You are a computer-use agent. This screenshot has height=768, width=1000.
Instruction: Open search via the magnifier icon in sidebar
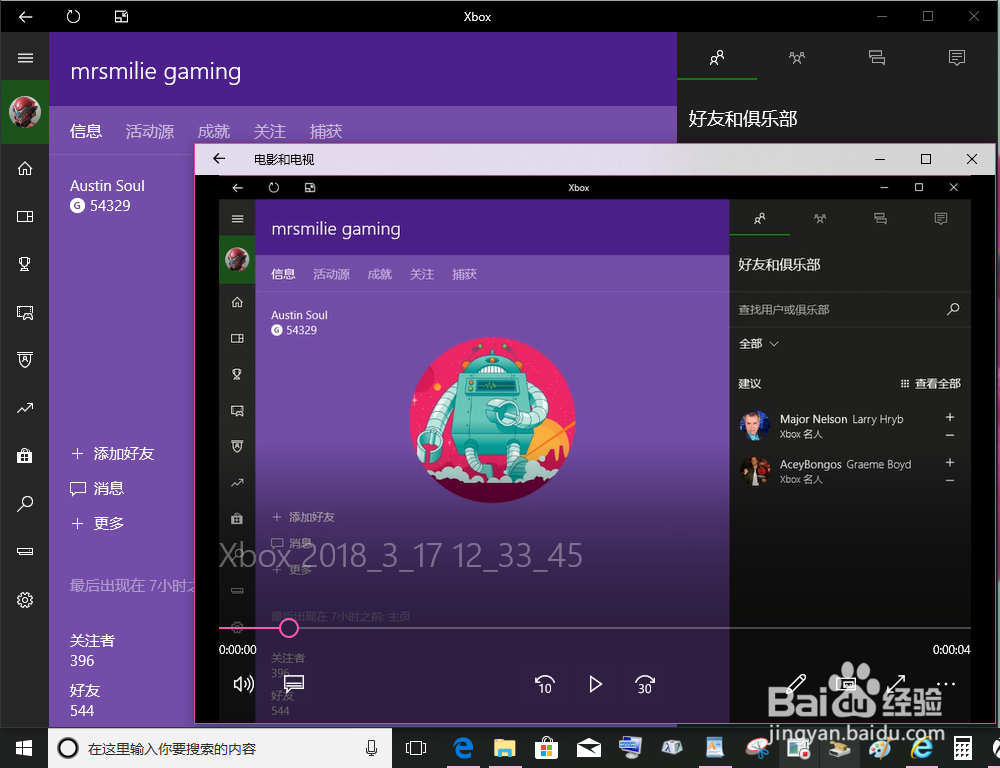pos(25,503)
